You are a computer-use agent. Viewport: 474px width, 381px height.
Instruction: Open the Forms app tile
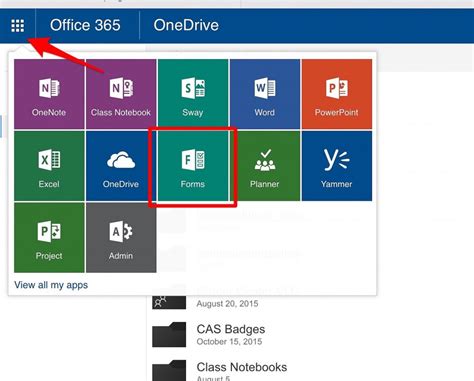coord(193,166)
